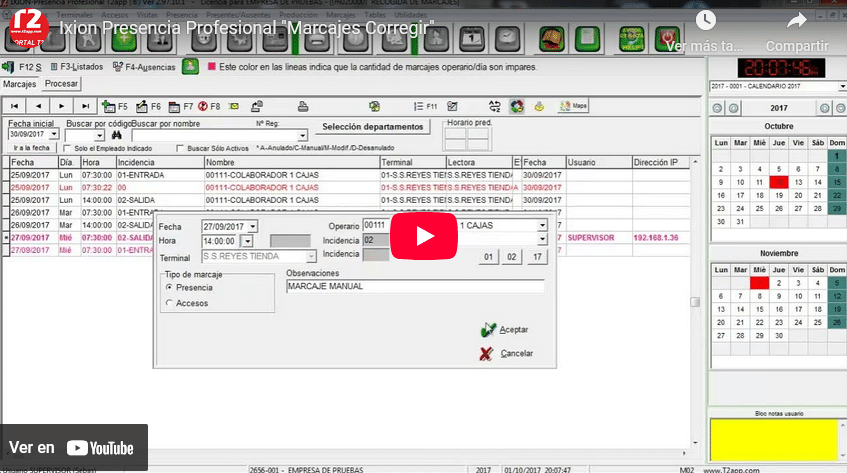Click the brown book toolbar icon
The width and height of the screenshot is (847, 473).
[552, 39]
